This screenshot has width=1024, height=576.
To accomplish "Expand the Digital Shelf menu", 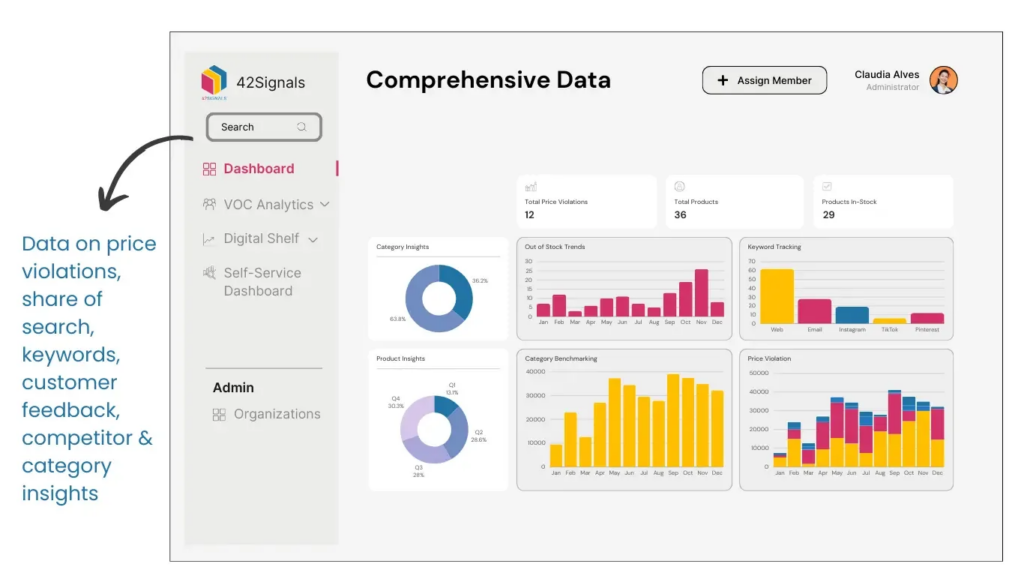I will click(x=312, y=240).
